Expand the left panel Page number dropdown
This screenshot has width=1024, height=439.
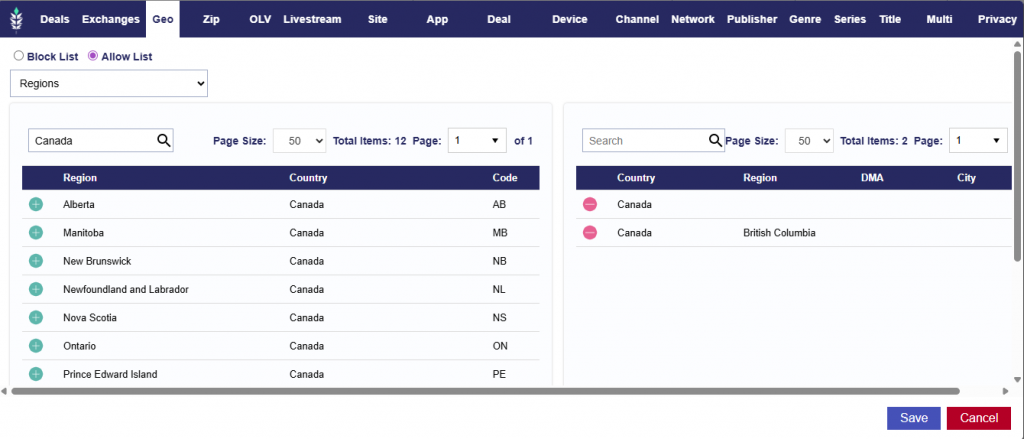coord(477,141)
